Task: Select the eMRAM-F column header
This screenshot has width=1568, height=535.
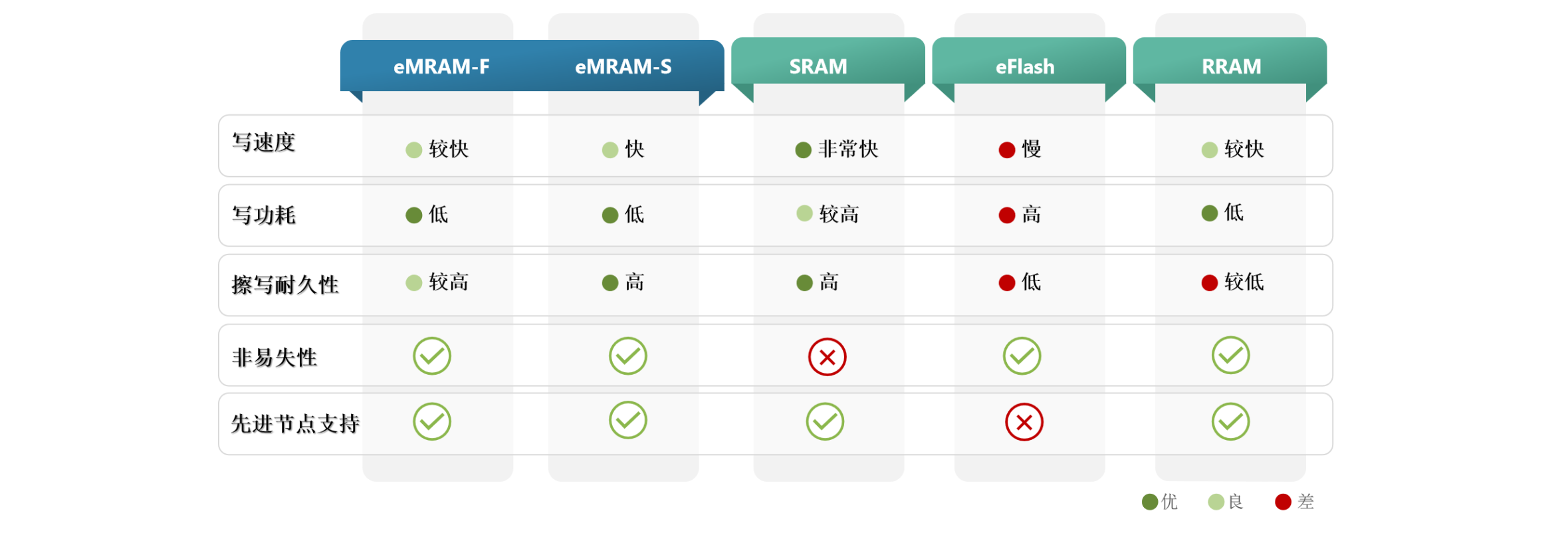Action: click(441, 66)
